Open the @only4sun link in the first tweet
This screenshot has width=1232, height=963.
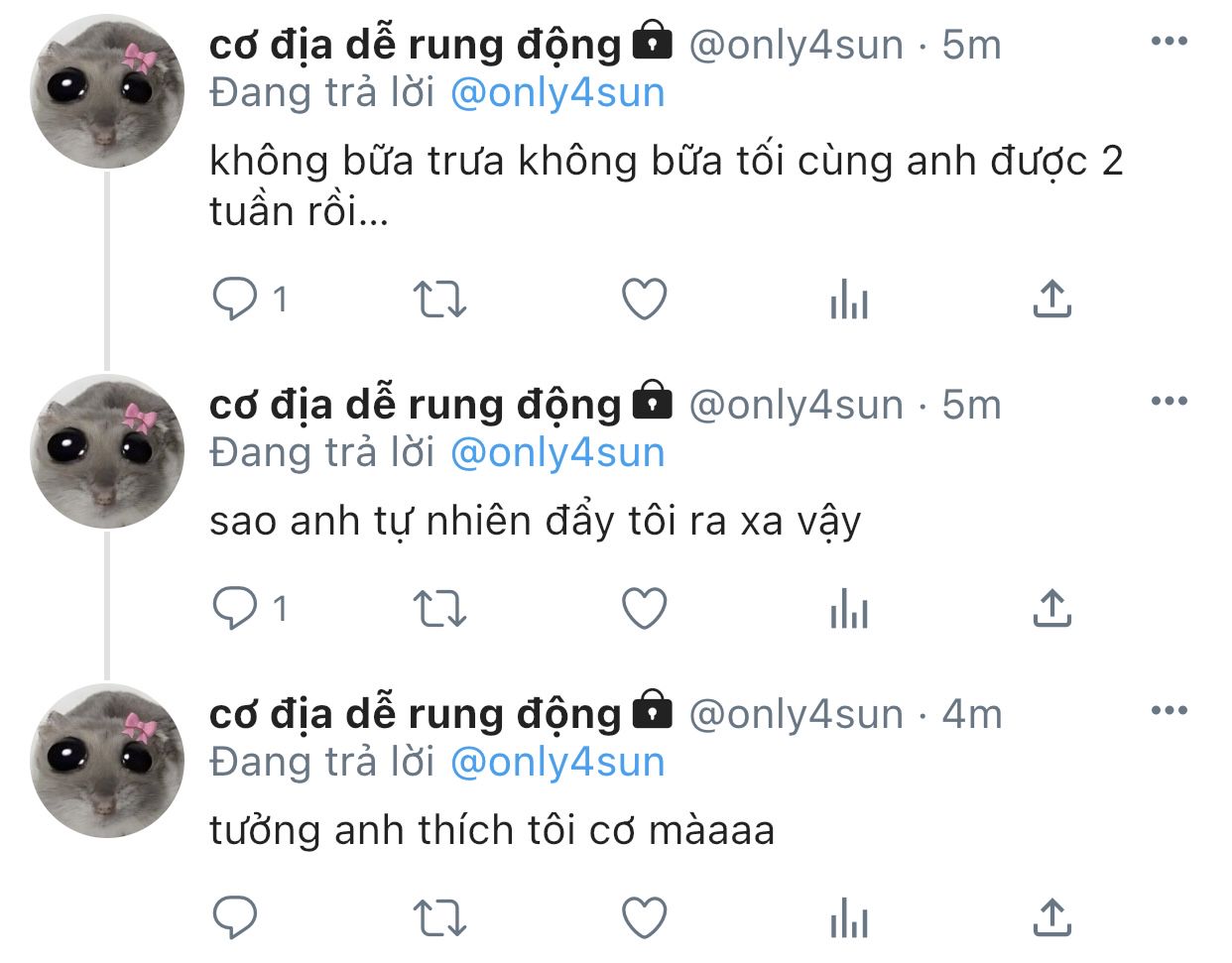(556, 93)
